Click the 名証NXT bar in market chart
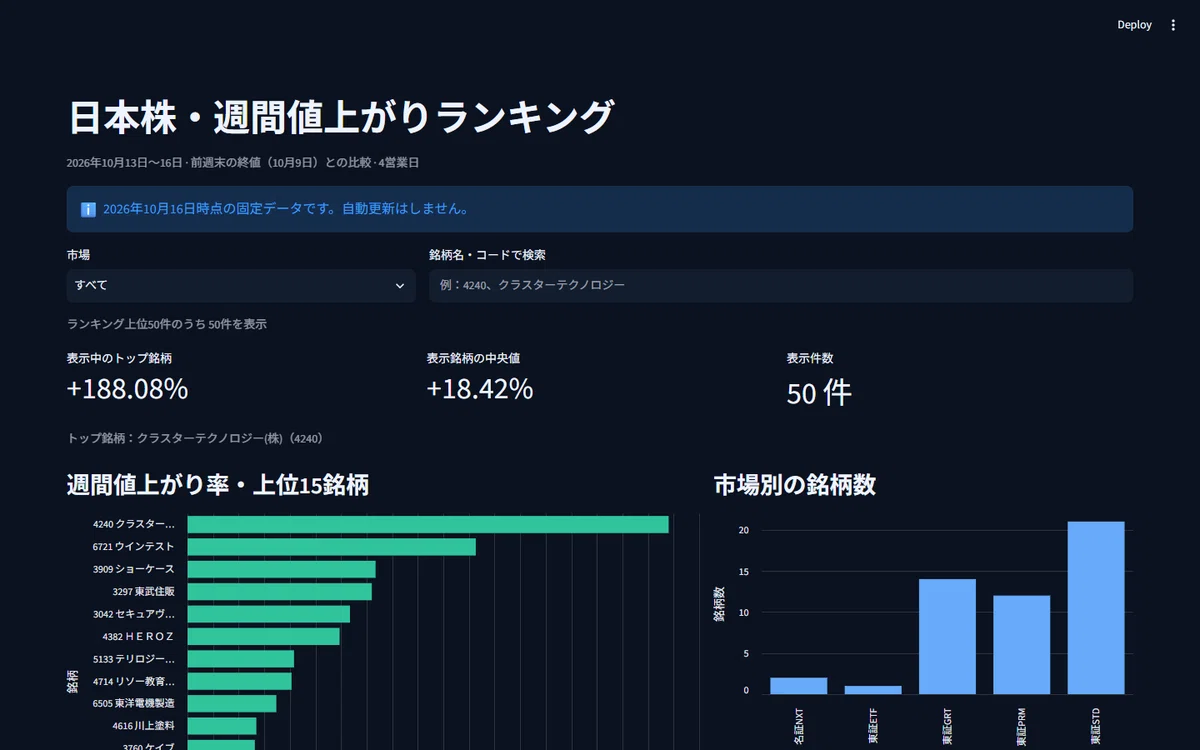 pos(799,686)
